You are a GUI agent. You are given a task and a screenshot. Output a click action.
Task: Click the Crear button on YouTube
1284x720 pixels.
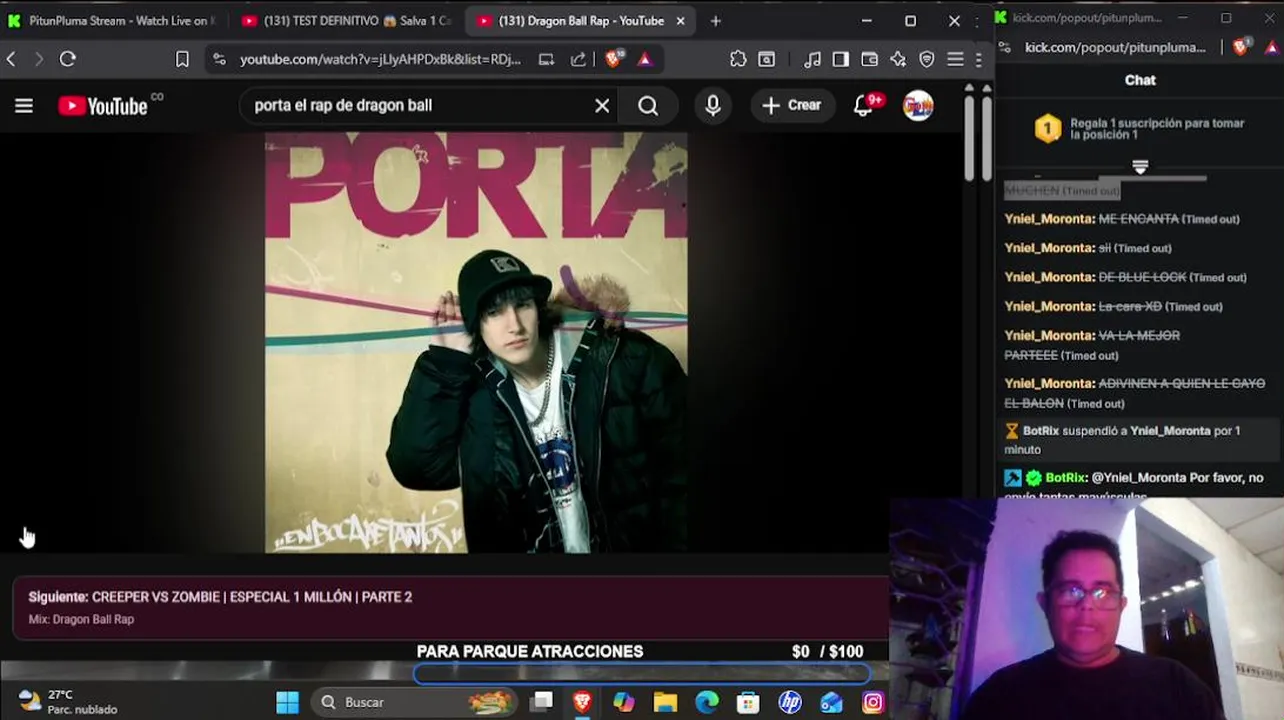(791, 105)
